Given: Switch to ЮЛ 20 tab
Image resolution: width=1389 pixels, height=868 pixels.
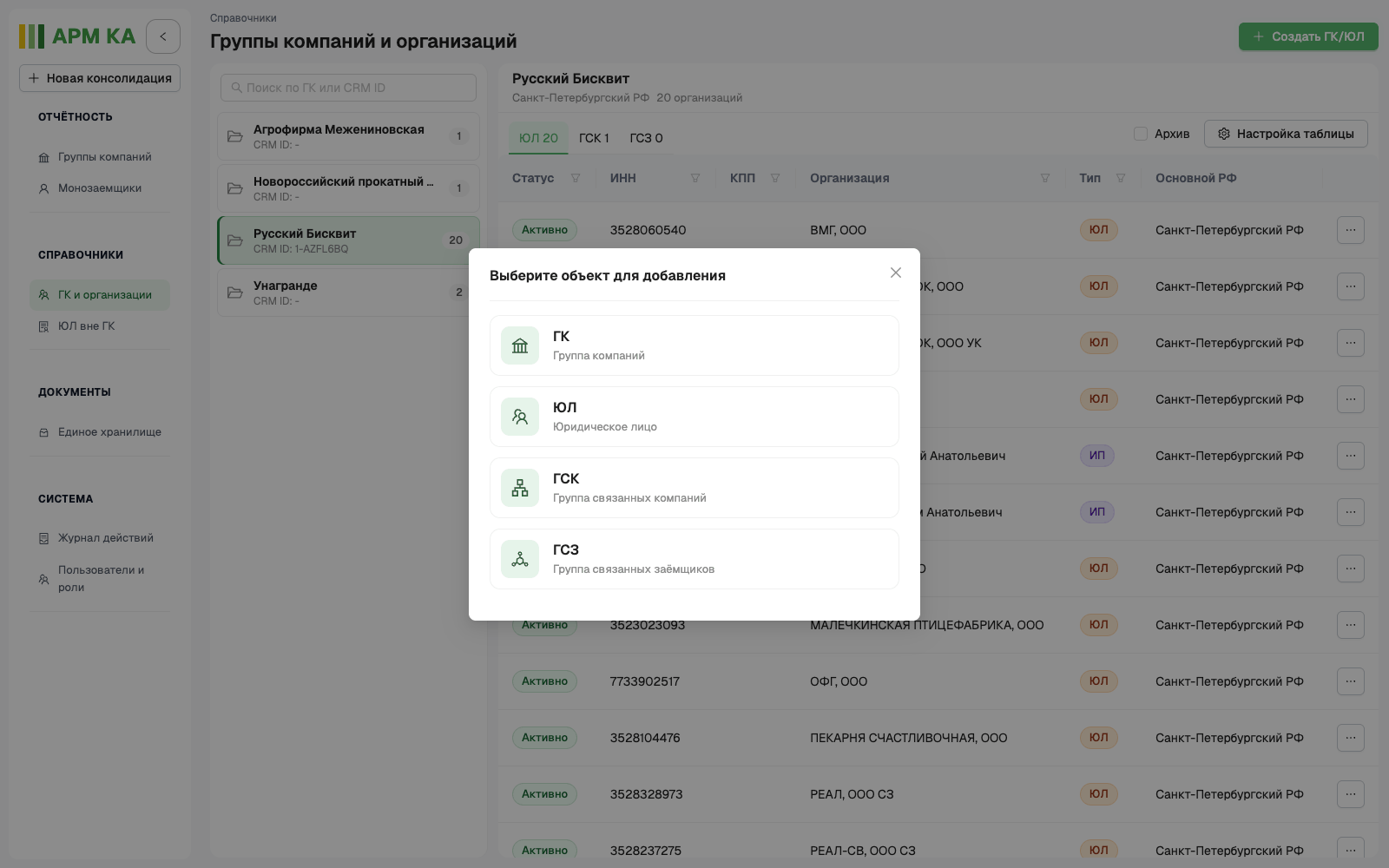Looking at the screenshot, I should coord(538,138).
